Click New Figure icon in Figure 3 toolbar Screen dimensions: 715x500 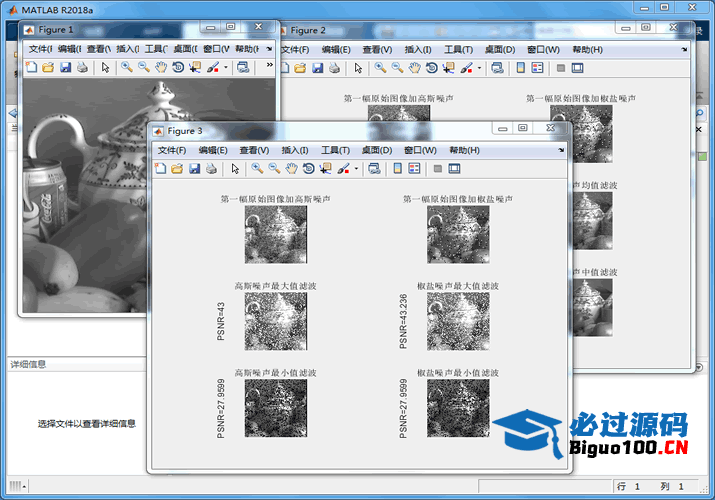[160, 169]
